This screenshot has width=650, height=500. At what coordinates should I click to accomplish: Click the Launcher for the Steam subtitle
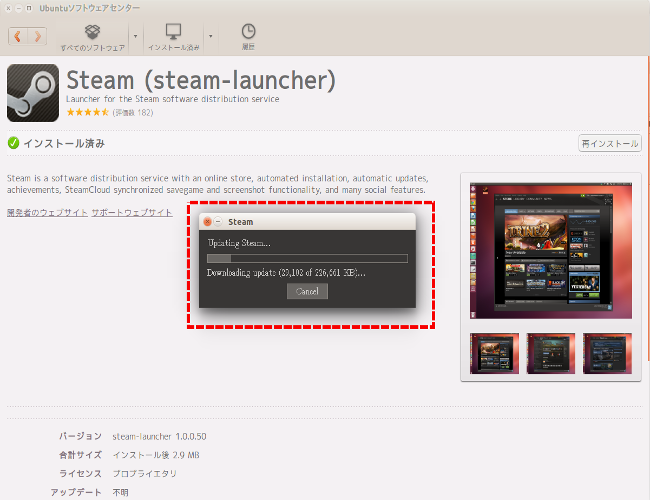tap(172, 99)
